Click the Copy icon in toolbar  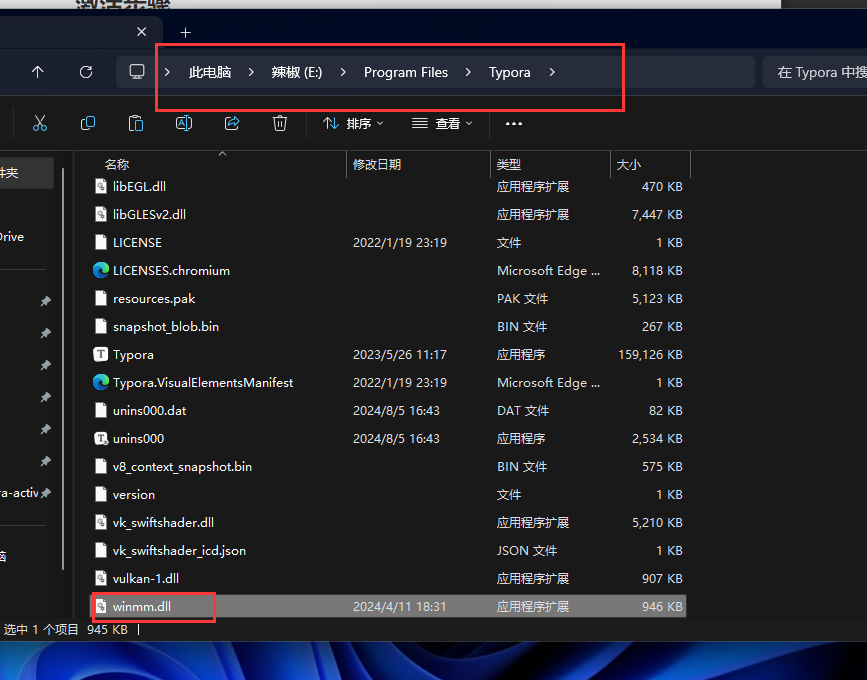click(x=88, y=123)
